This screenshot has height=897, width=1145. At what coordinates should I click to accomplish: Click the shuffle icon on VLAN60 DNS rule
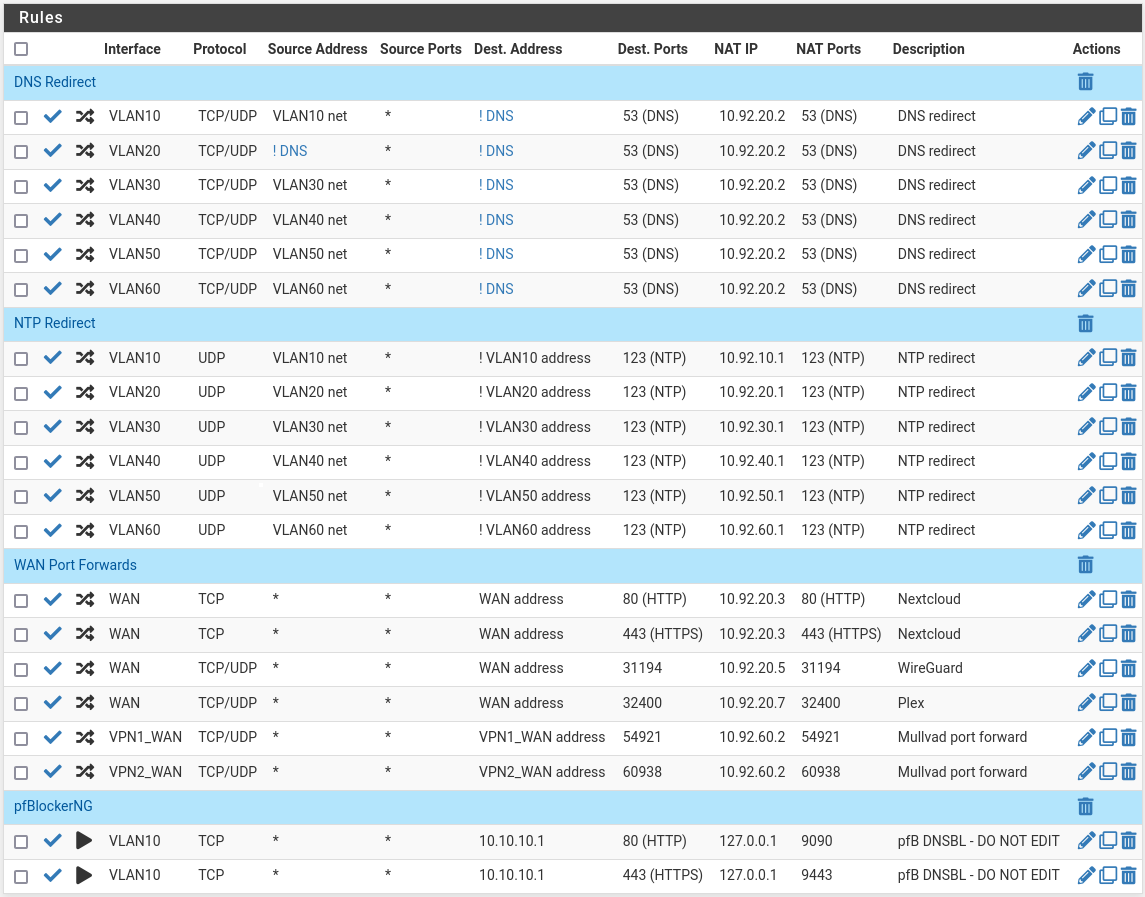[85, 289]
